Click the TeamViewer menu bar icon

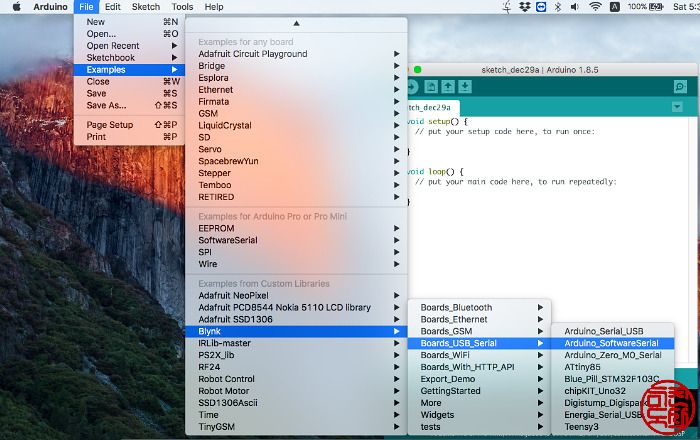pos(541,7)
